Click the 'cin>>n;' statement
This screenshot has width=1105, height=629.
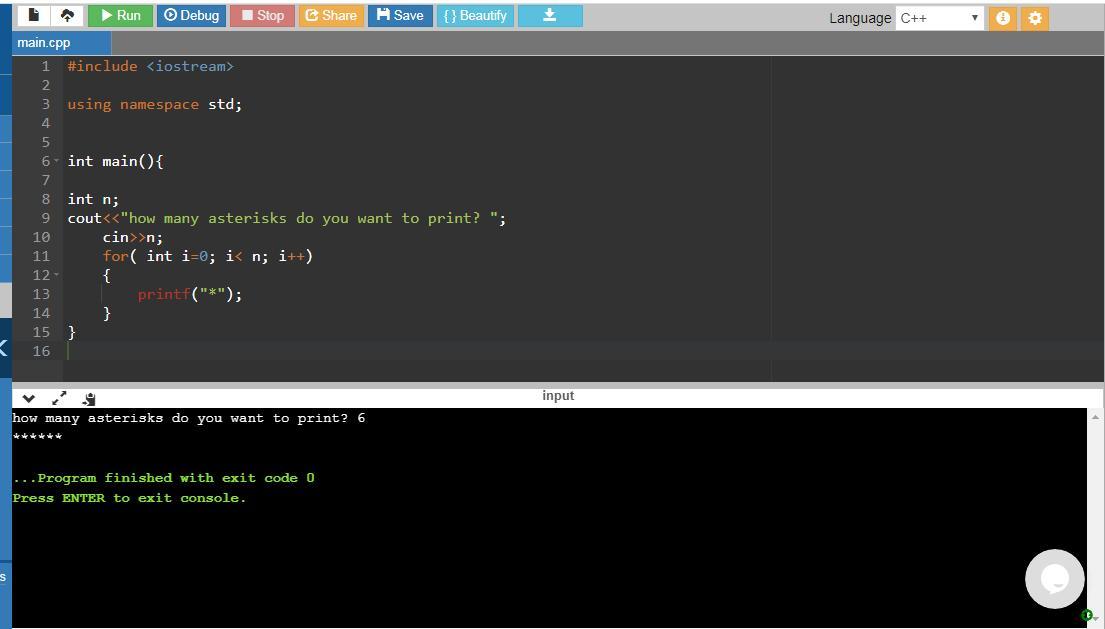pyautogui.click(x=132, y=237)
